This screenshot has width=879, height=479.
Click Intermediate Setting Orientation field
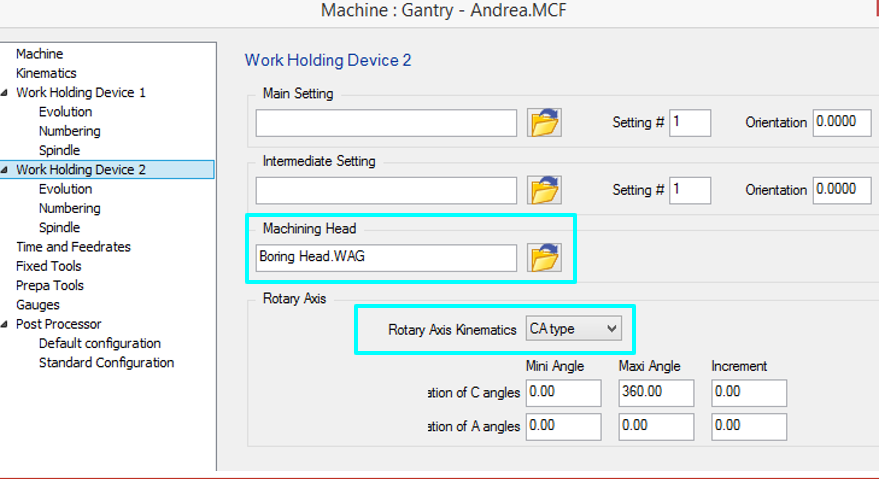click(841, 189)
